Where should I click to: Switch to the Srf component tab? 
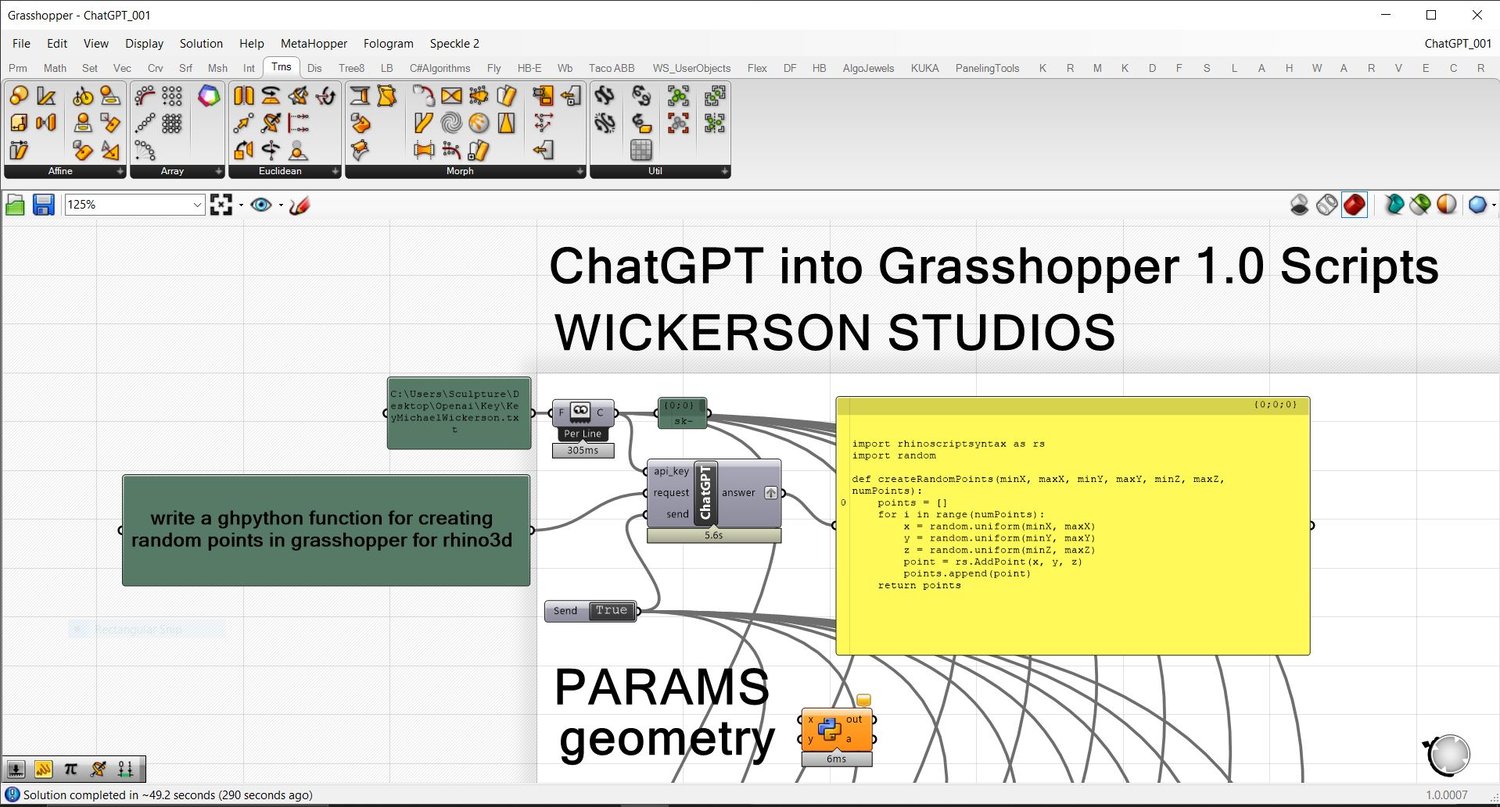[x=186, y=68]
